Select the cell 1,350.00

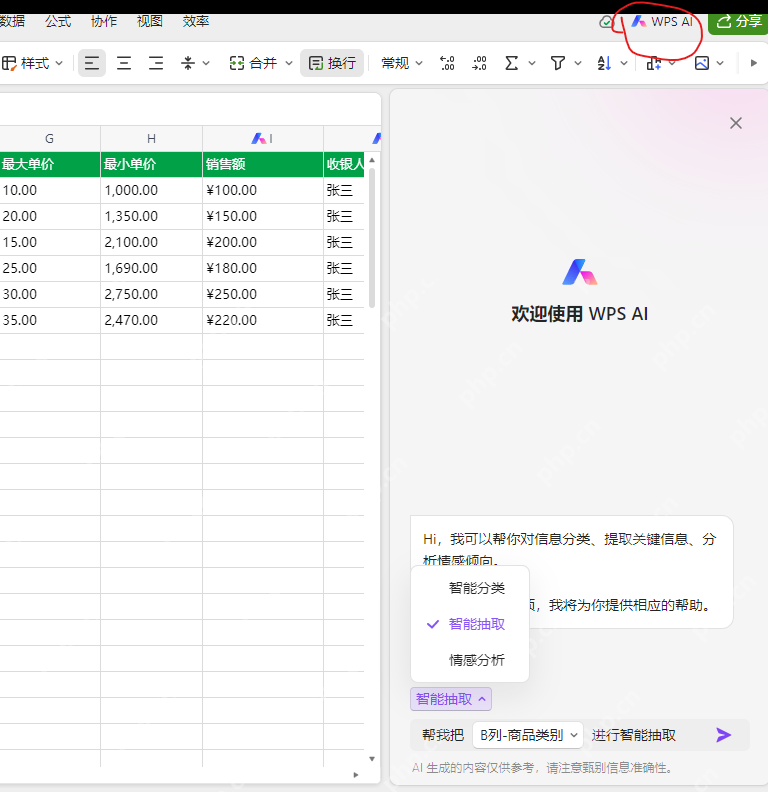[x=151, y=216]
